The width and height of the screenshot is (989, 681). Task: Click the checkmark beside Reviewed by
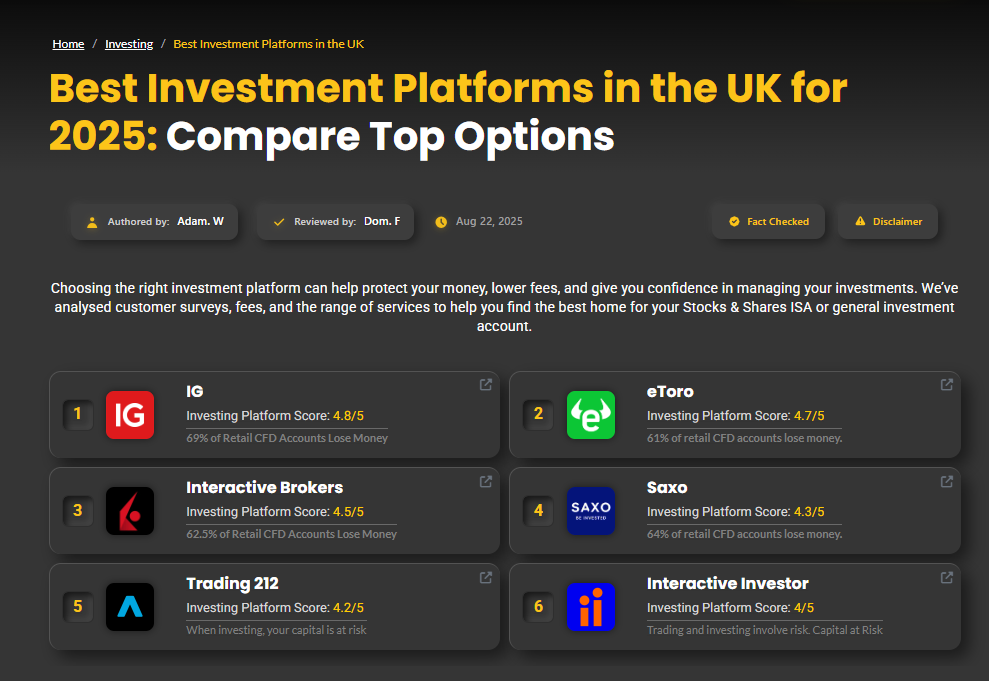[x=278, y=221]
